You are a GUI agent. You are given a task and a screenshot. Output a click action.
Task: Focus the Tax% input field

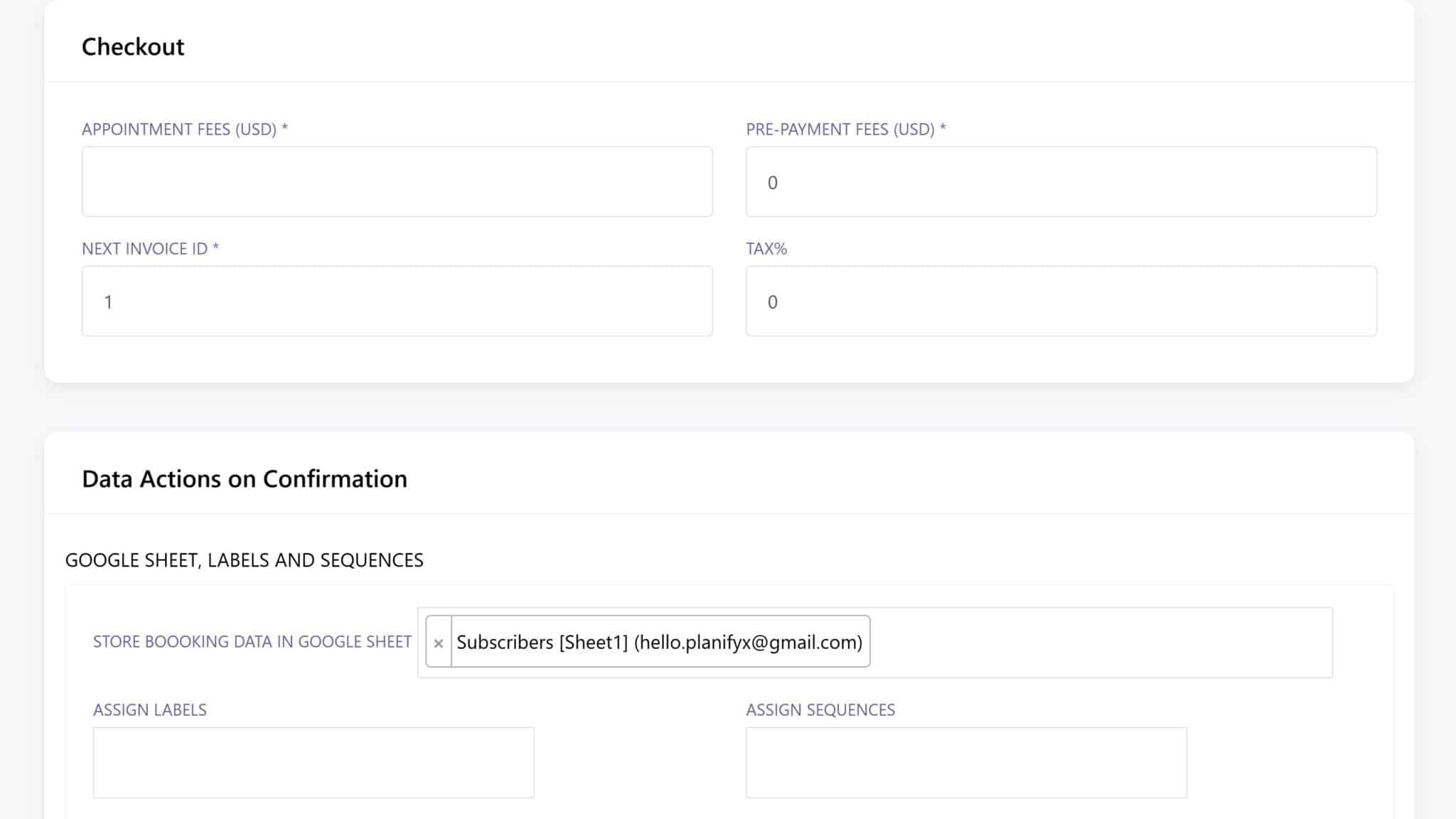point(1061,301)
